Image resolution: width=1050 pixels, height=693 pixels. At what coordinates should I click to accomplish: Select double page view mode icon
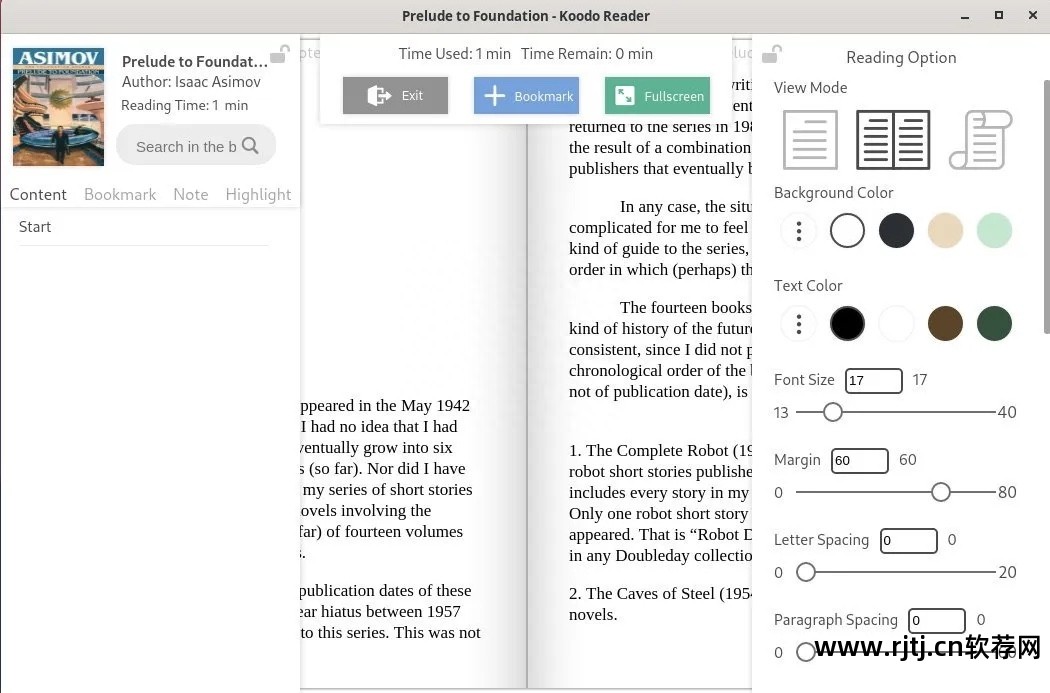[x=893, y=140]
